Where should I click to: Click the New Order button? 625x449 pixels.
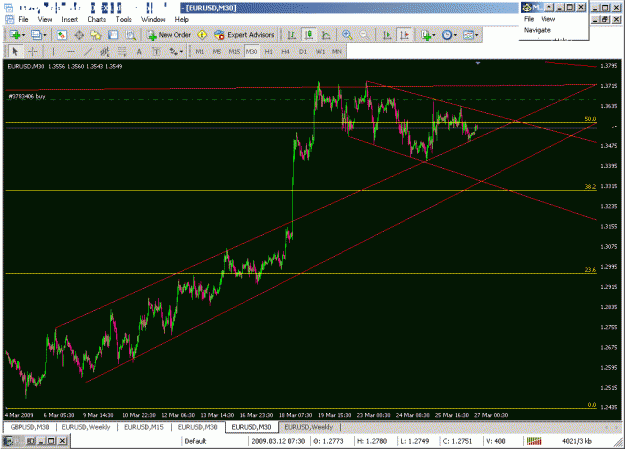[x=169, y=35]
